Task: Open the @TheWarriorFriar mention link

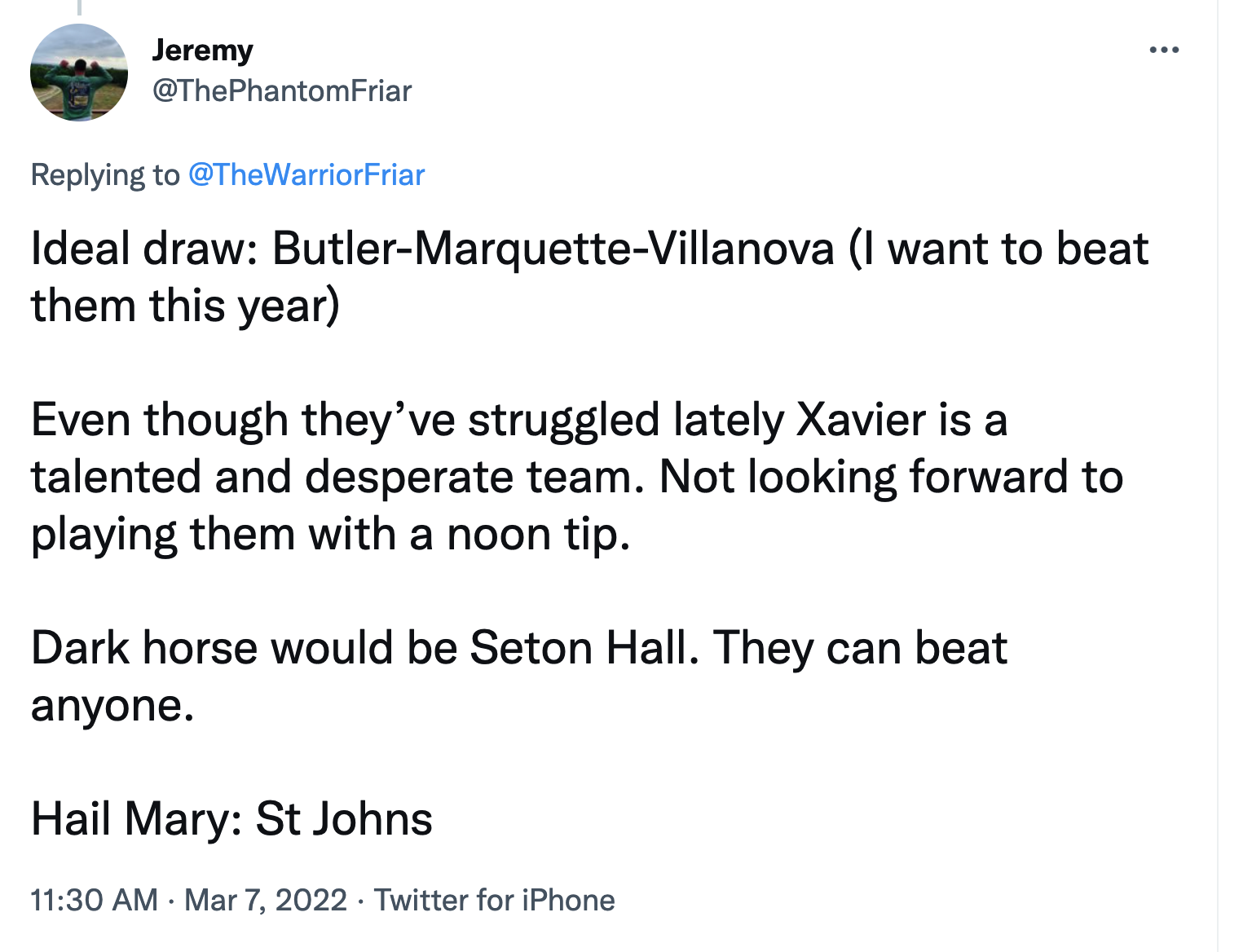Action: pyautogui.click(x=306, y=175)
